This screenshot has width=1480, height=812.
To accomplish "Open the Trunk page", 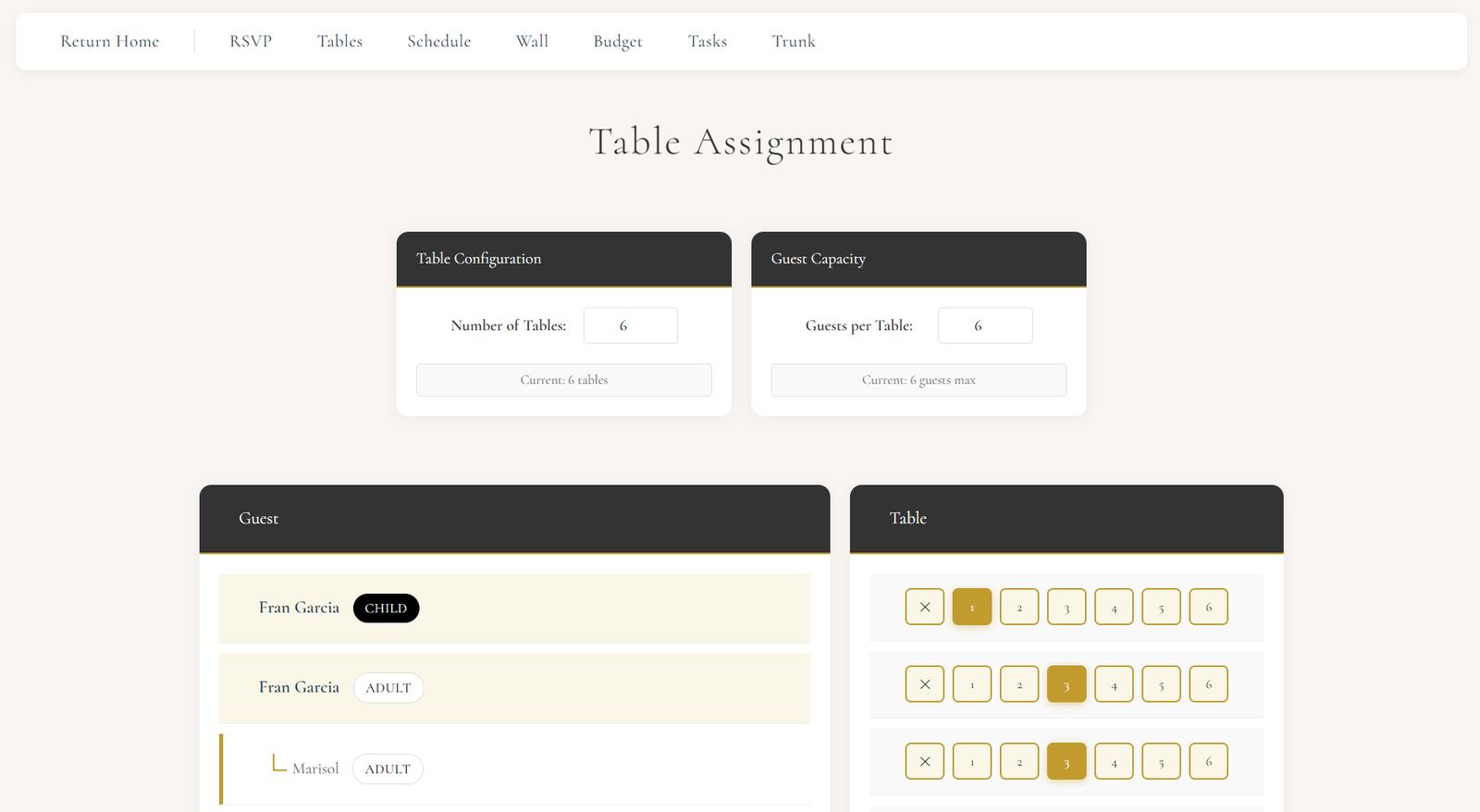I will (x=794, y=42).
